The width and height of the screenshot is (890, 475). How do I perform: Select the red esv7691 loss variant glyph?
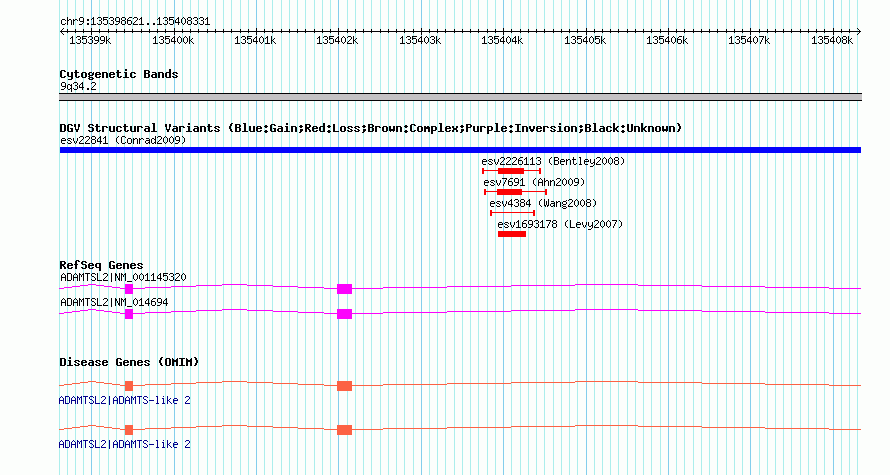point(515,192)
